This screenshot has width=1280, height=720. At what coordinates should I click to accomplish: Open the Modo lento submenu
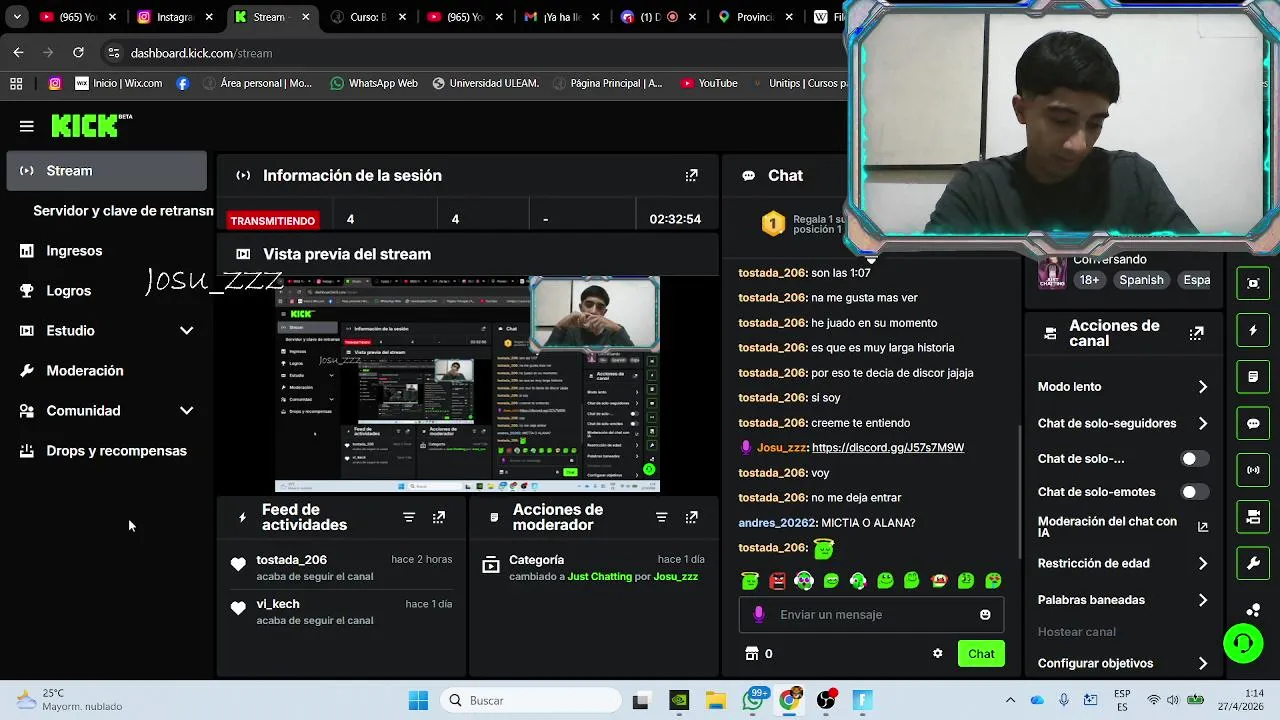click(1123, 387)
